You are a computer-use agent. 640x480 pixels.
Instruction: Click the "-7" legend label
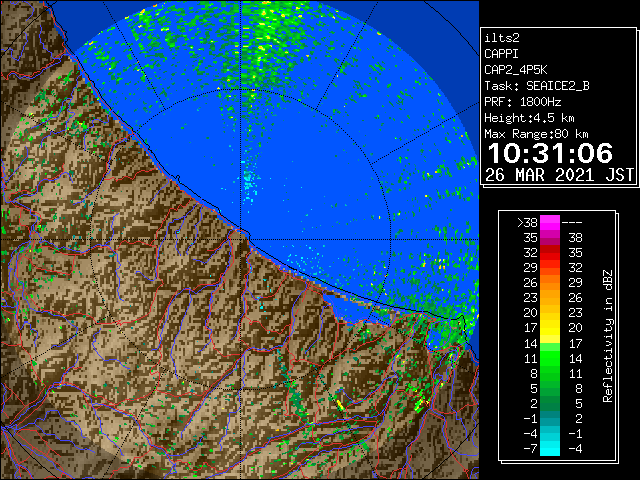coord(530,449)
